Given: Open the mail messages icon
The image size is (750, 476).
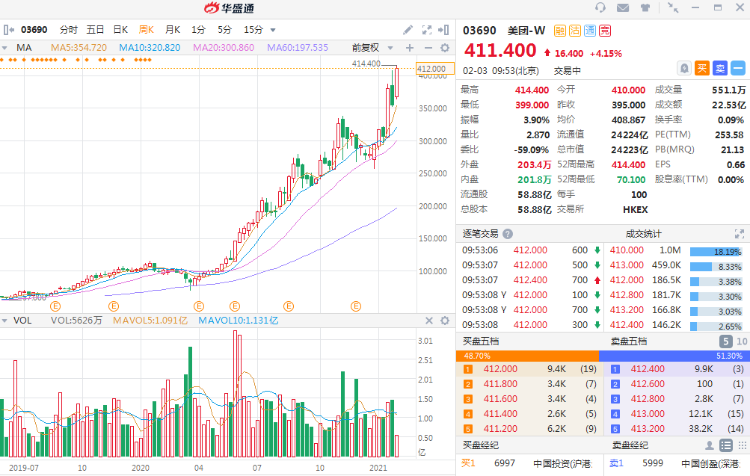Looking at the screenshot, I should pyautogui.click(x=623, y=8).
